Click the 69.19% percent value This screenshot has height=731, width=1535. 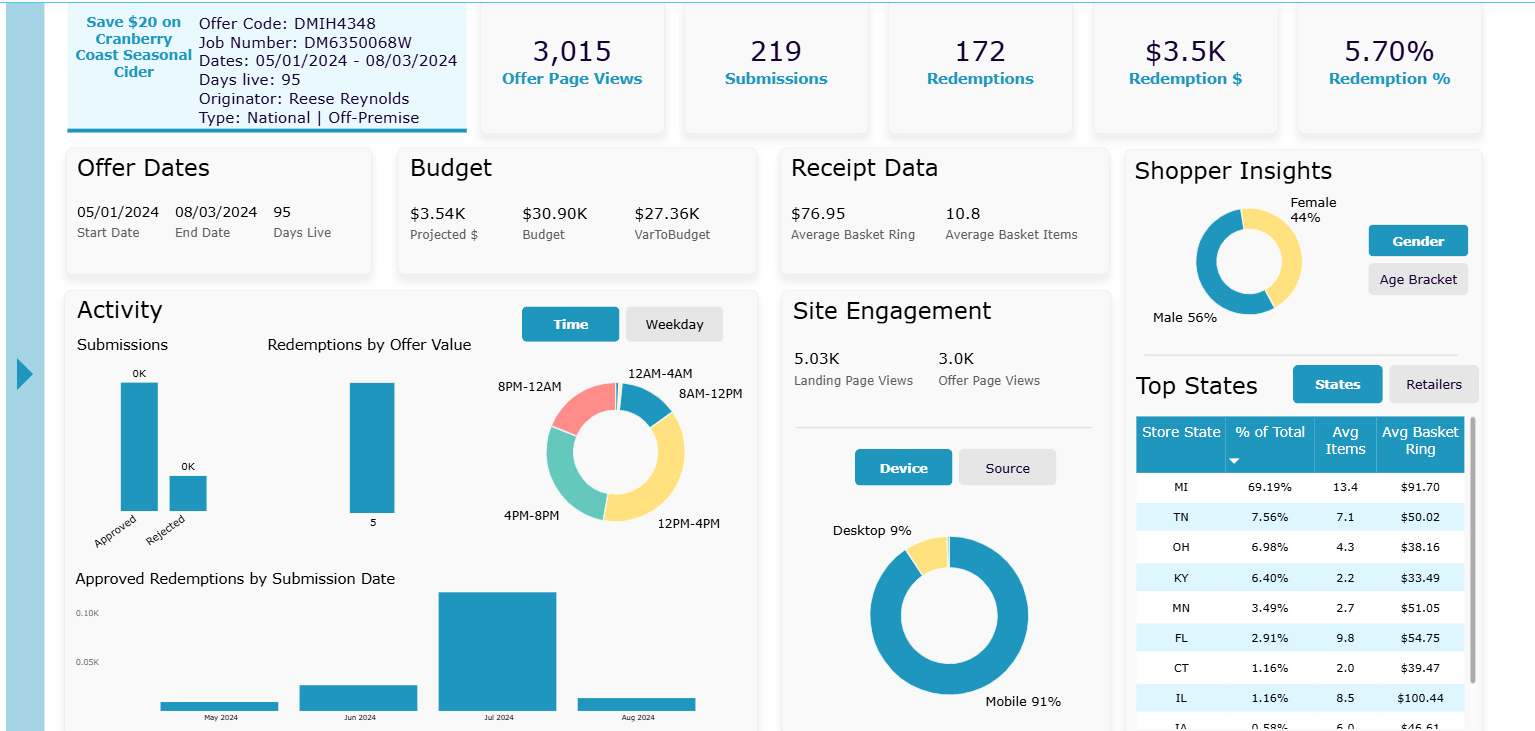(1270, 487)
